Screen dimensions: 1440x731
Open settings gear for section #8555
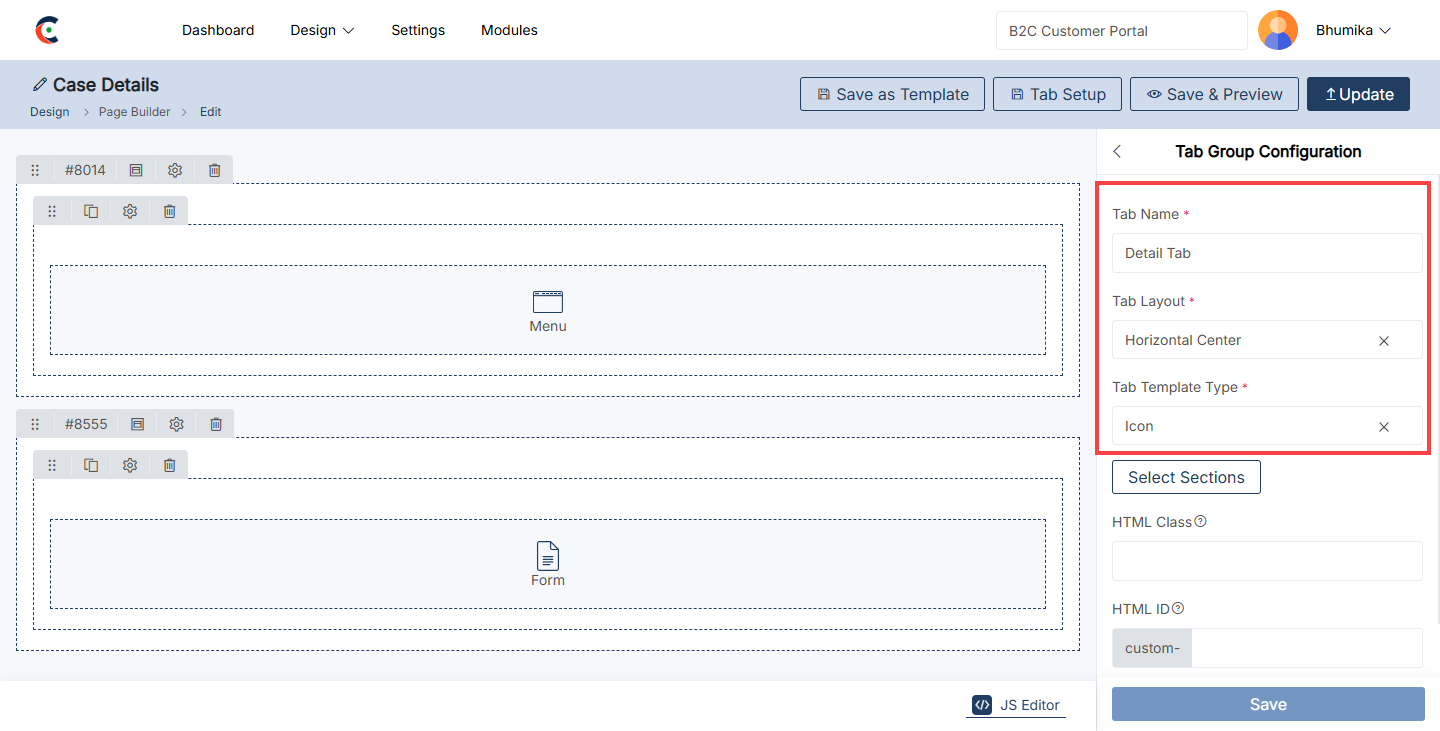(x=176, y=424)
